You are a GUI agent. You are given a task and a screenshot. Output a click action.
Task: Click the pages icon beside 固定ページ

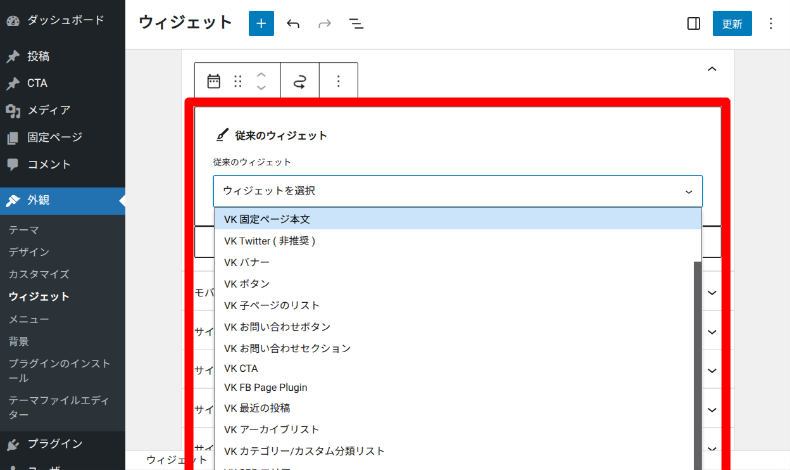(x=13, y=138)
